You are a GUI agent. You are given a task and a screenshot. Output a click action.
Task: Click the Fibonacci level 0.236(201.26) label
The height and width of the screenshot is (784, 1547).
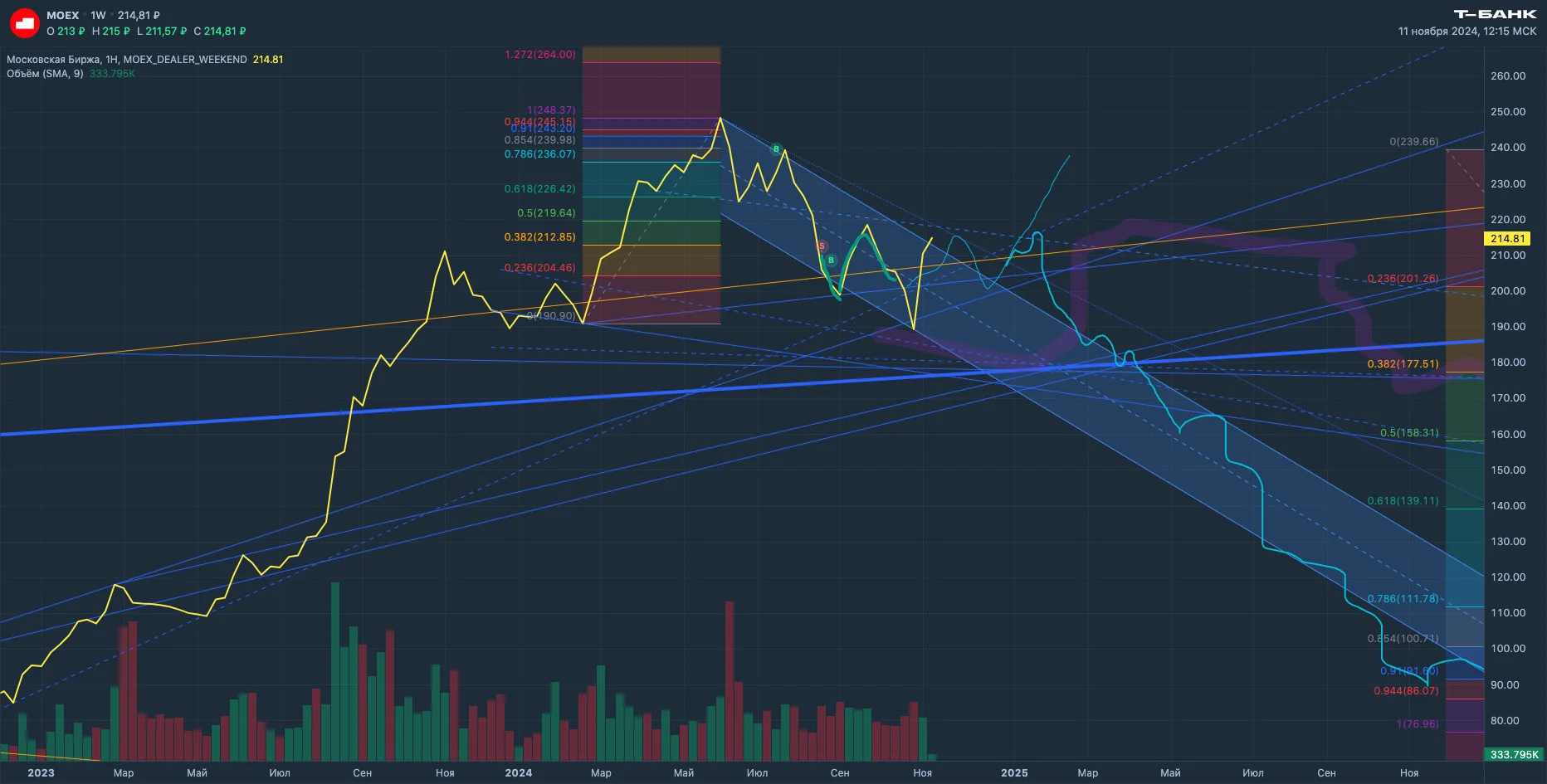click(x=1403, y=279)
